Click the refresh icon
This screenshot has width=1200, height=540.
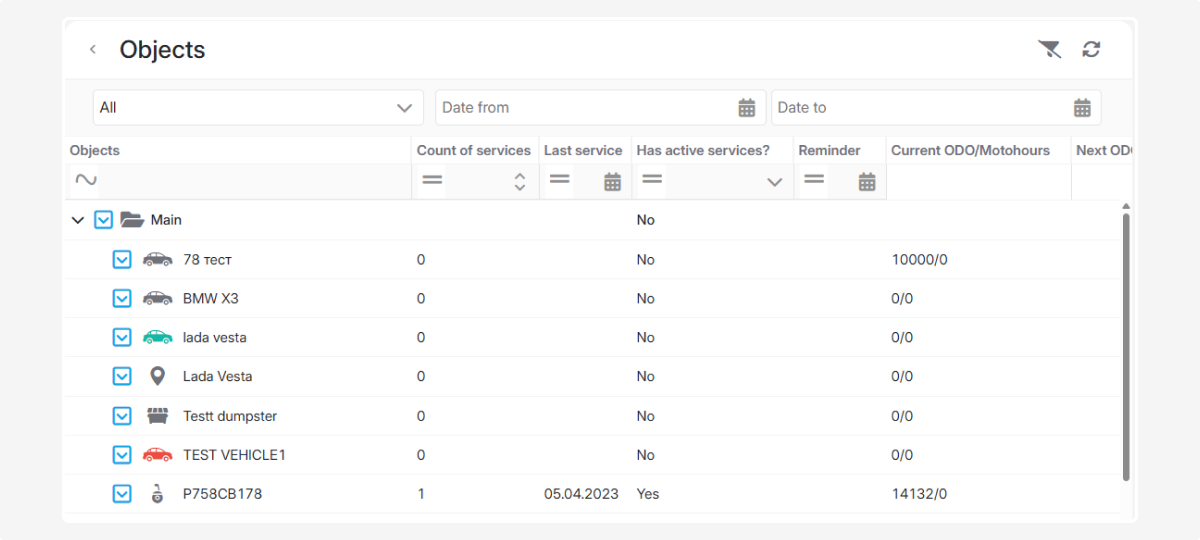pos(1091,49)
